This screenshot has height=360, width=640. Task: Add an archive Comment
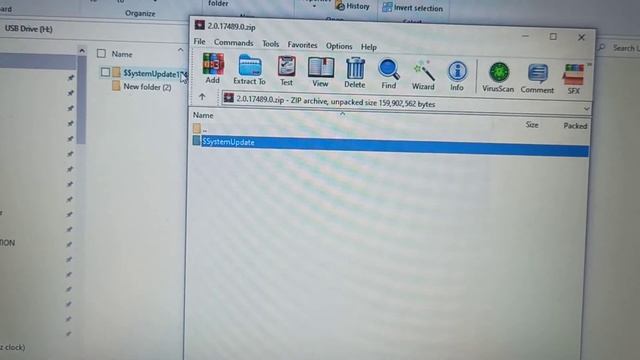(537, 79)
